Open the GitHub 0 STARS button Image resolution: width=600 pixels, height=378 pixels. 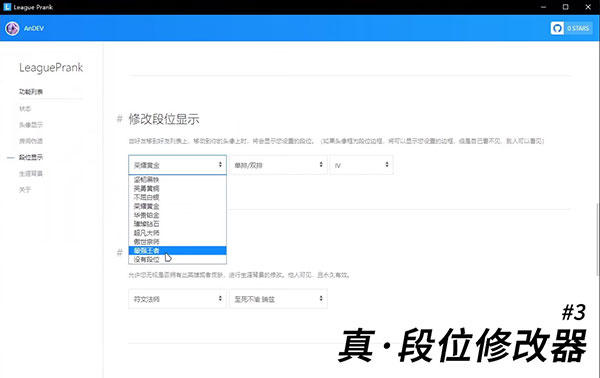pos(571,28)
